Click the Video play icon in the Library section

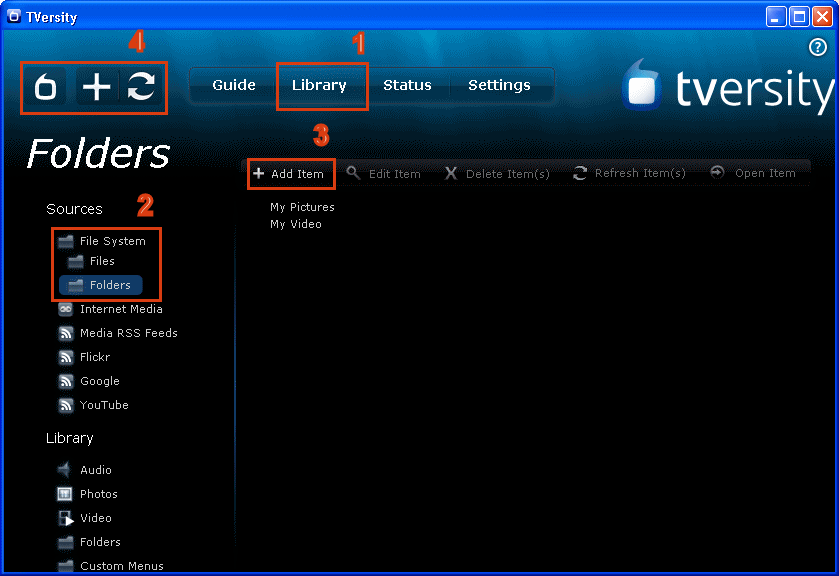pos(66,518)
